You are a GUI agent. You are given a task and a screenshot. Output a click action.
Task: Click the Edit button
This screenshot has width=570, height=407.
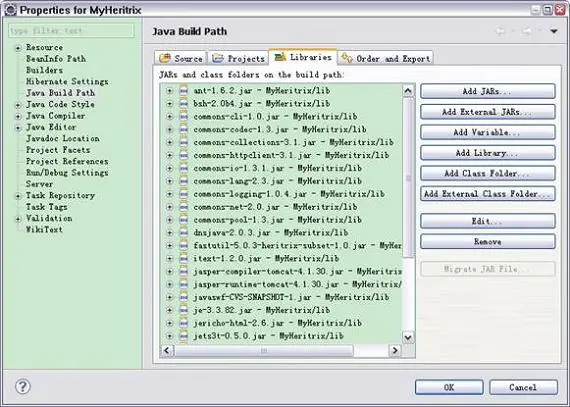click(488, 221)
